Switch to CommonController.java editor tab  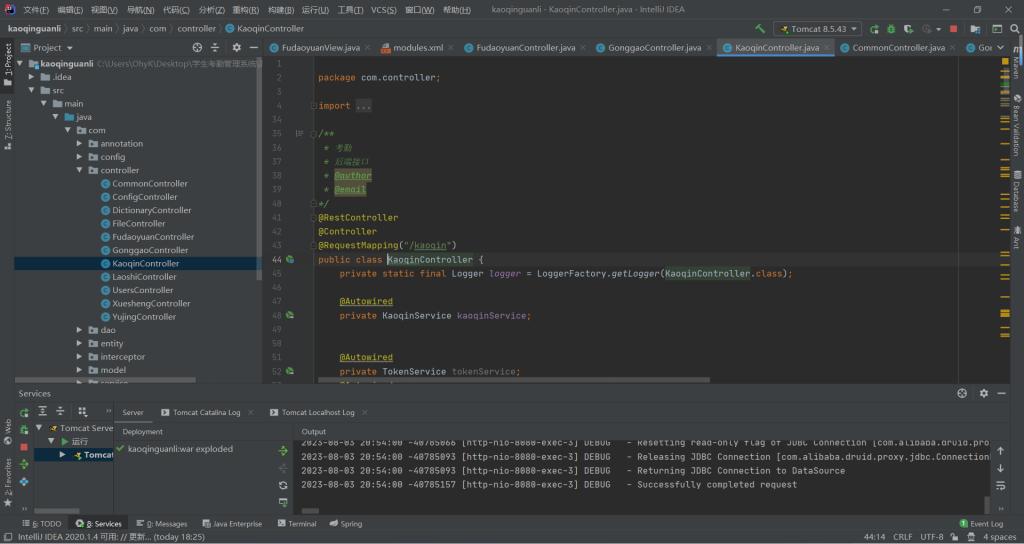897,47
